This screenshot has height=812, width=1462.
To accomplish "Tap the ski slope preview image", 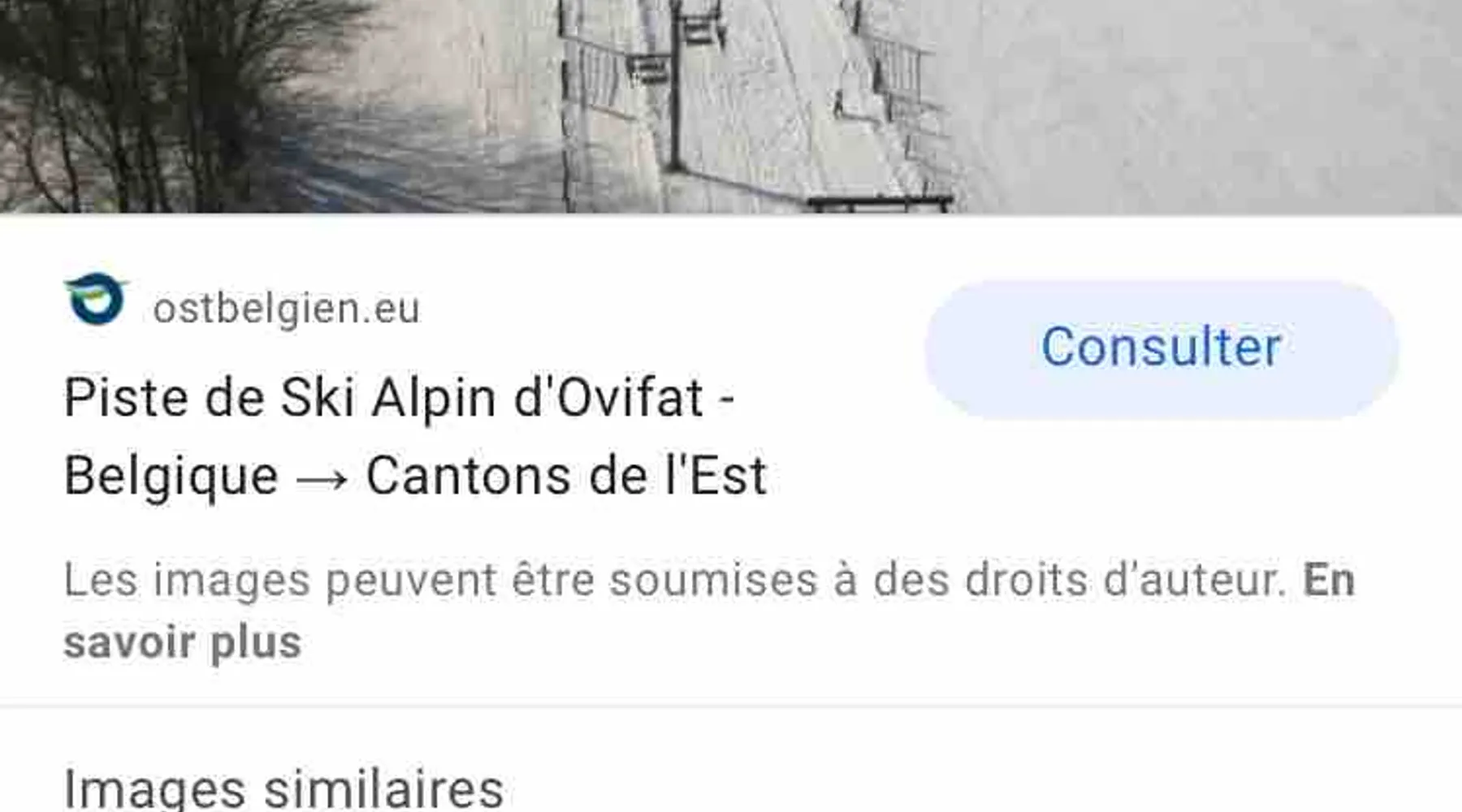I will (731, 106).
